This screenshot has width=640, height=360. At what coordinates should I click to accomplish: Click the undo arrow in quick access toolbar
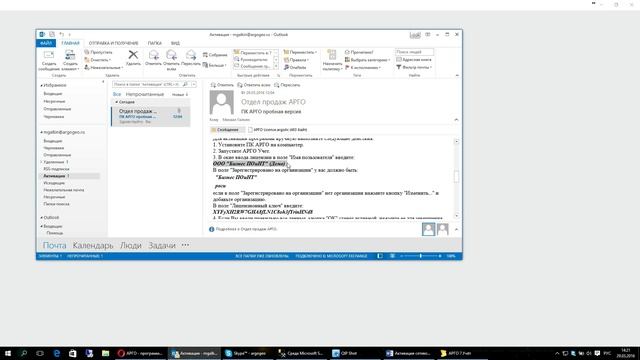pos(62,35)
